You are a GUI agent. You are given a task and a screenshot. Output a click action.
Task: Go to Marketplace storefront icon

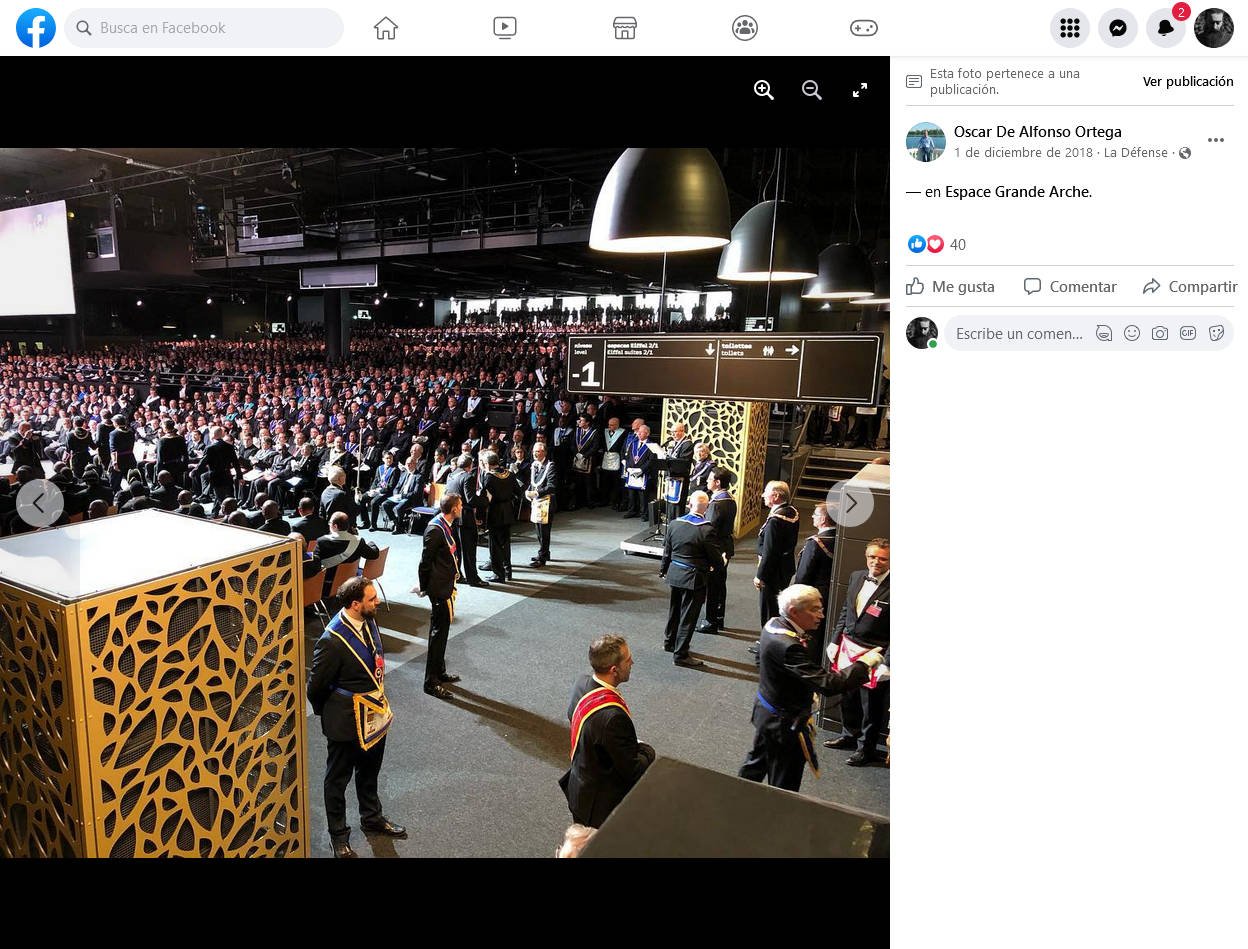coord(625,28)
